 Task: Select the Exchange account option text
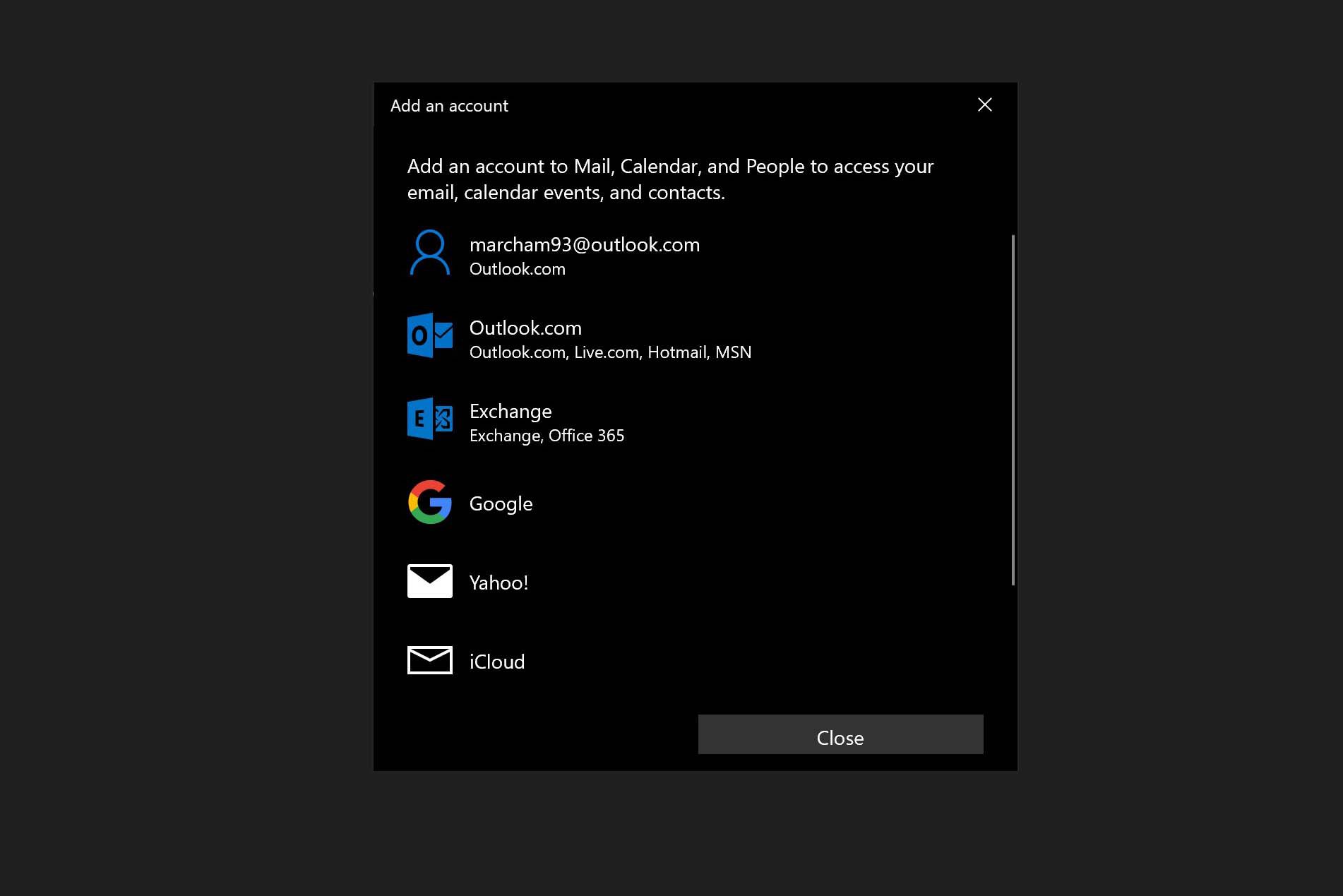(x=511, y=412)
